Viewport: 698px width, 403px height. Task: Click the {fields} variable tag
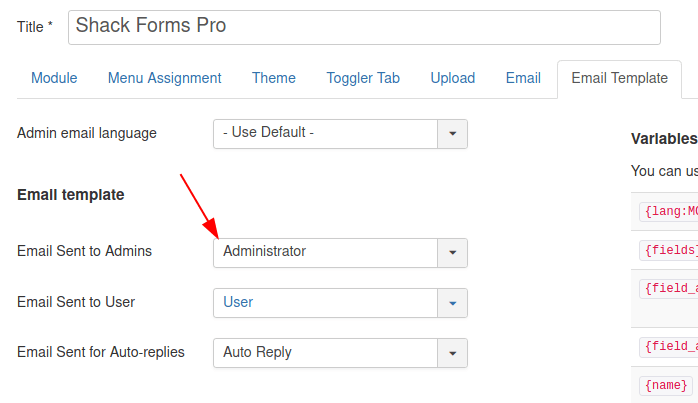click(669, 250)
